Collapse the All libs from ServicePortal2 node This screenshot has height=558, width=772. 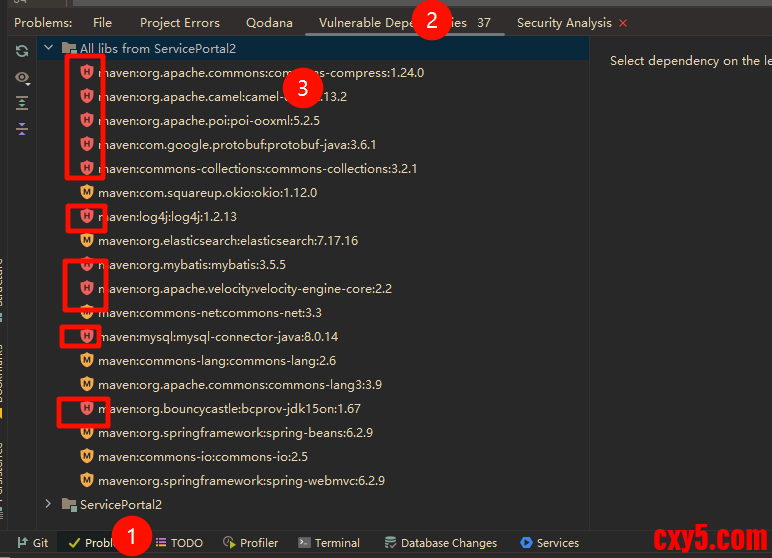coord(48,48)
